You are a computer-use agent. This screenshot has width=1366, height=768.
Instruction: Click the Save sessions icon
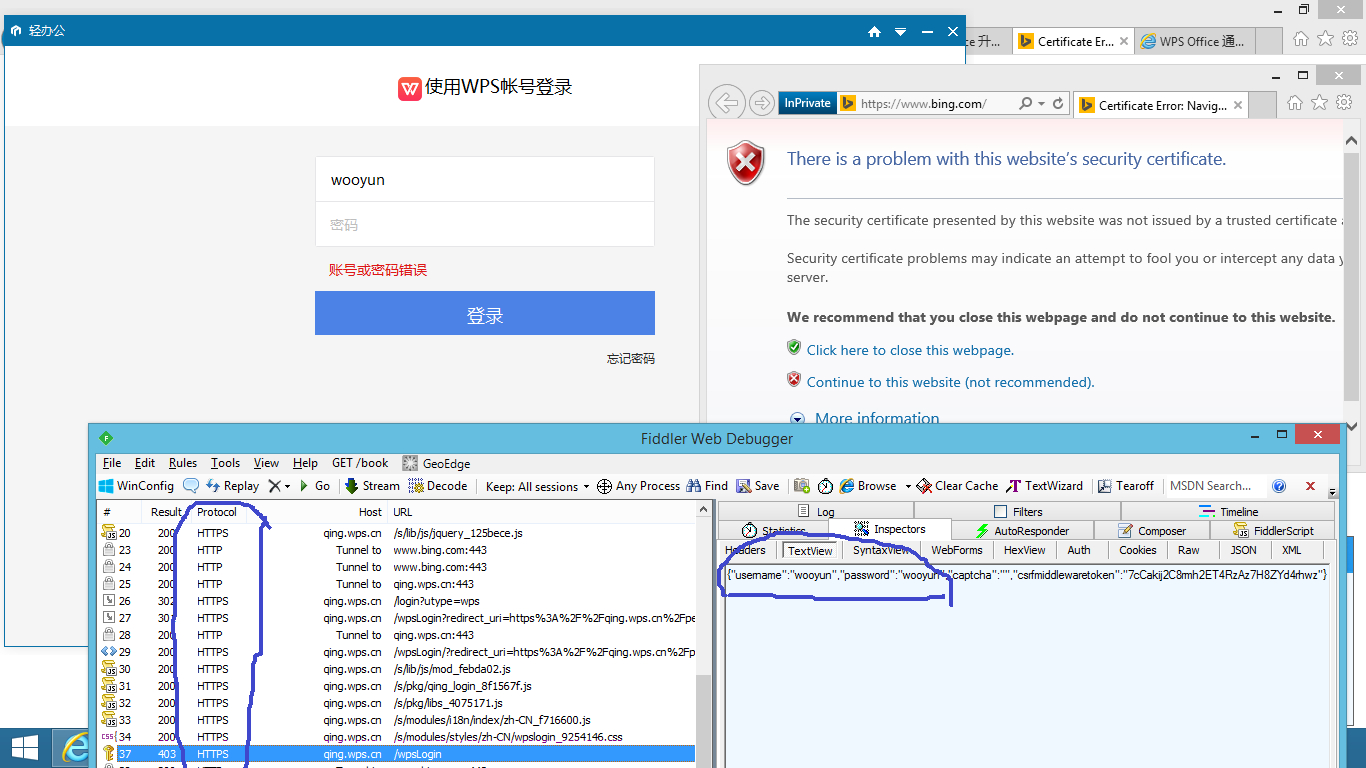pyautogui.click(x=744, y=486)
